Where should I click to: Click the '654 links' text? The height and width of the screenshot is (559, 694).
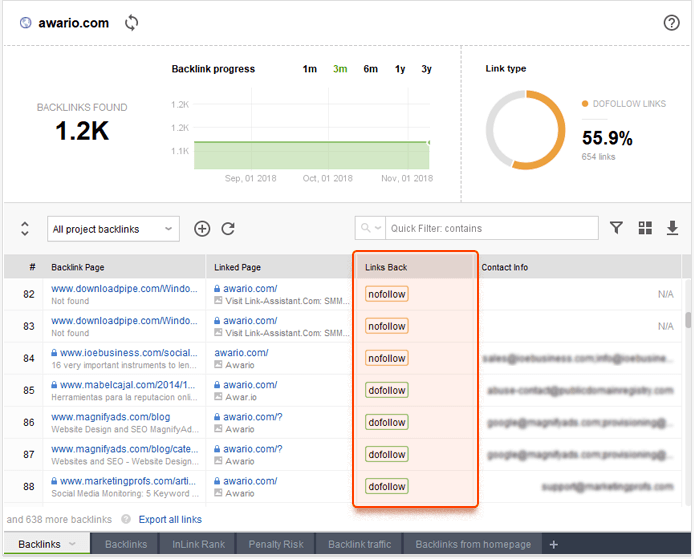pyautogui.click(x=598, y=157)
